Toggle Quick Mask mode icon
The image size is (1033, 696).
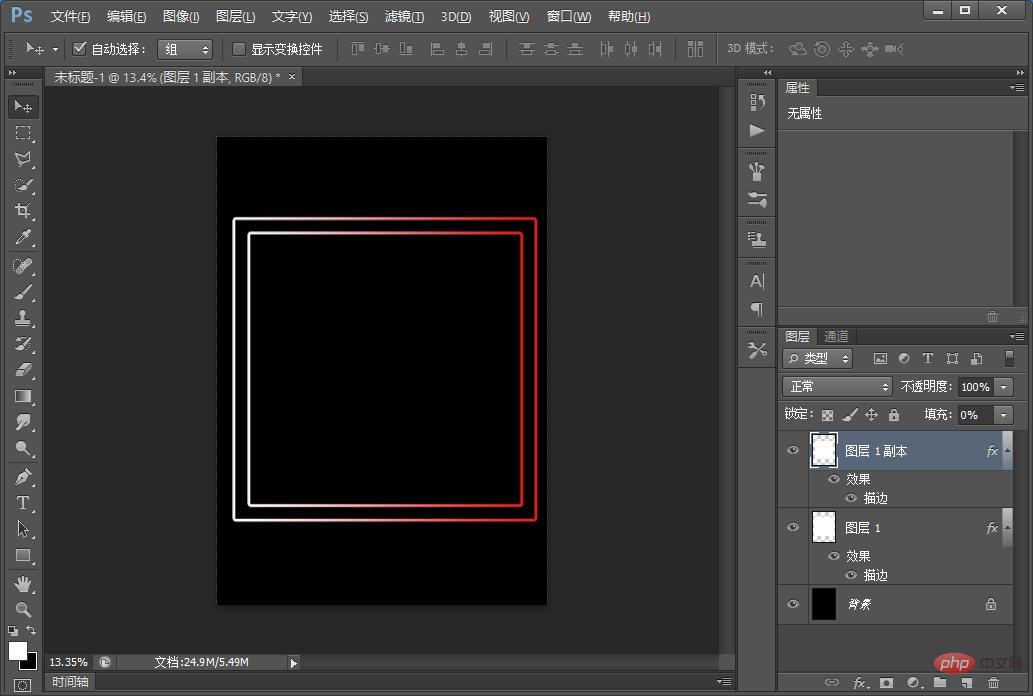tap(22, 685)
